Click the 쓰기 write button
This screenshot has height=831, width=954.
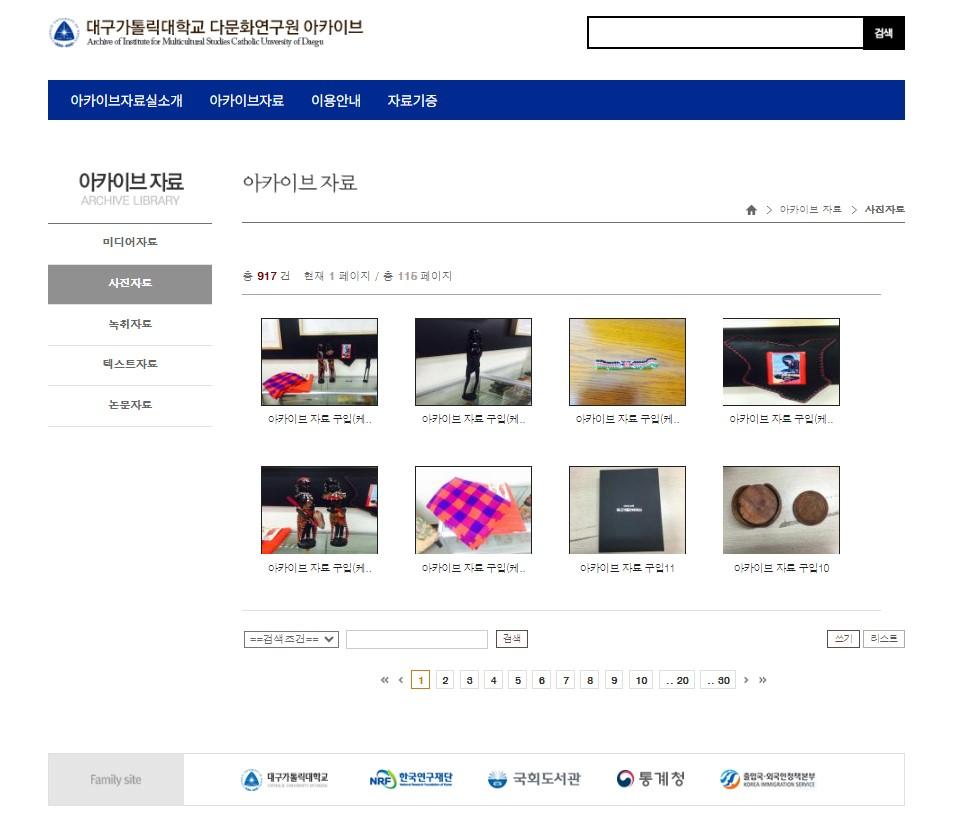(x=843, y=639)
